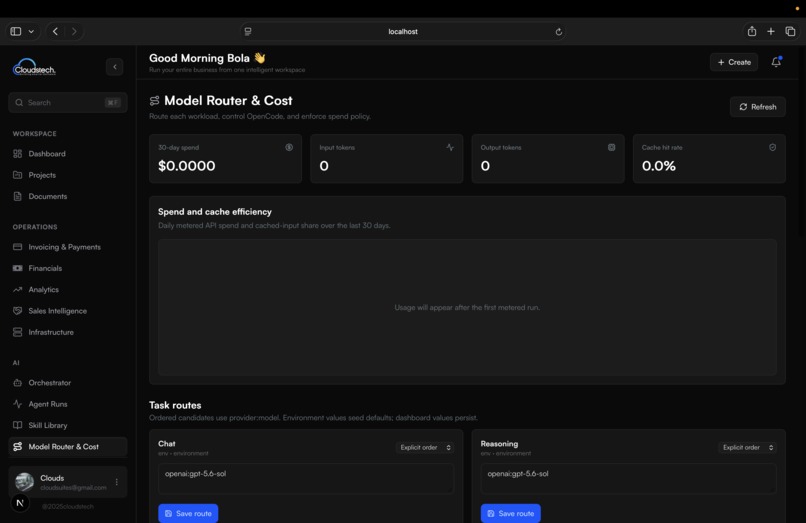Show the browser tab overview icon
The image size is (806, 523).
pyautogui.click(x=790, y=31)
